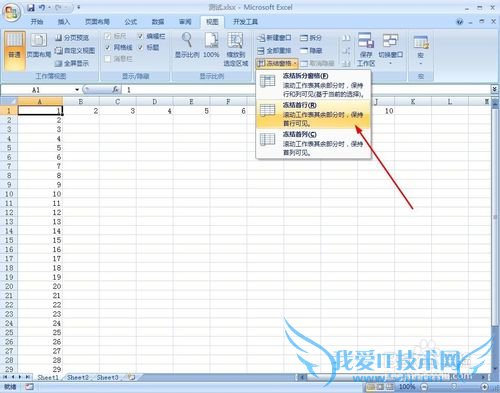Click the macro record icon in status bar
Viewport: 500px width, 393px height.
pyautogui.click(x=29, y=387)
